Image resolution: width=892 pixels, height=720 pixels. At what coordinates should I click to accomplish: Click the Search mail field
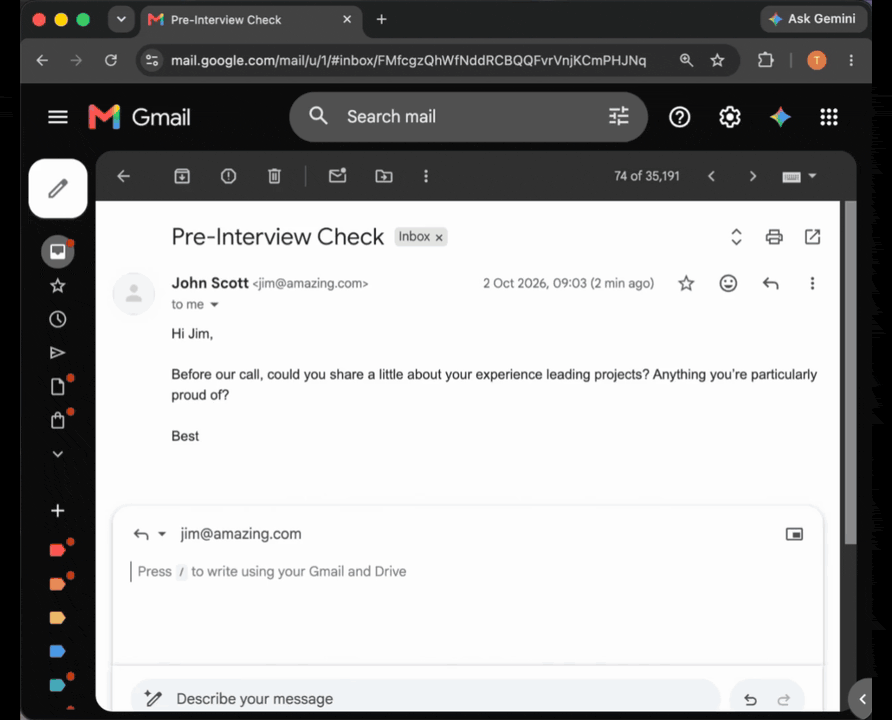468,117
